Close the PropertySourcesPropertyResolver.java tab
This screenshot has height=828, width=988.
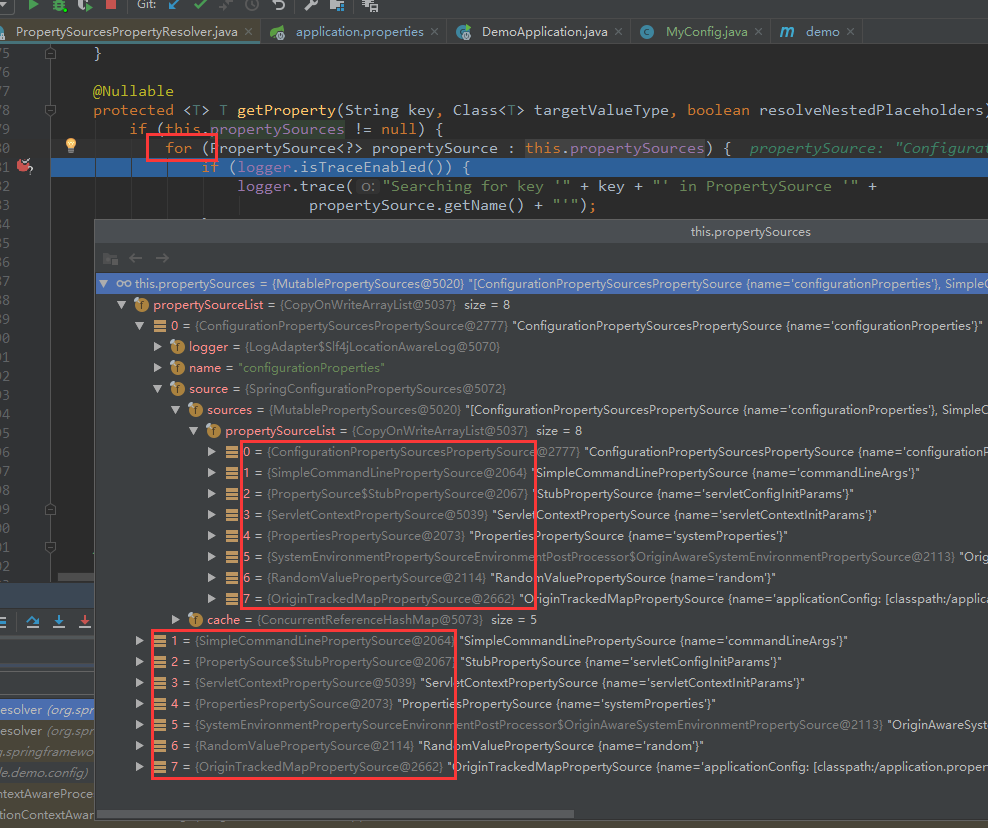(x=248, y=32)
